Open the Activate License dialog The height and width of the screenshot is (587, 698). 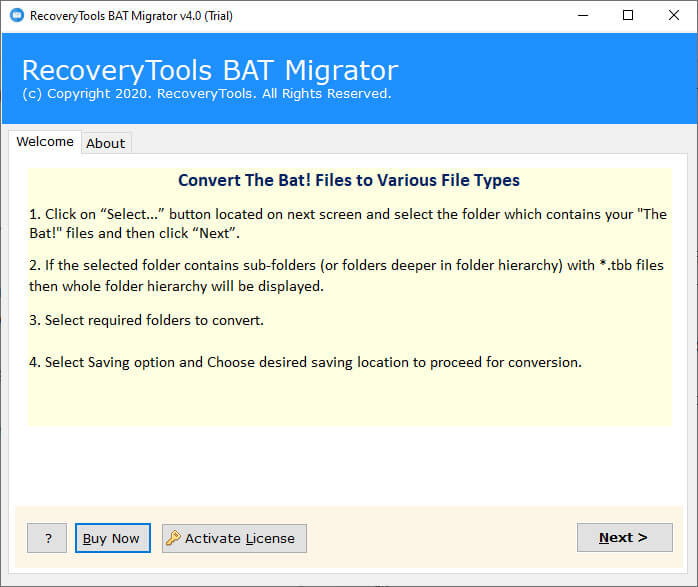pyautogui.click(x=234, y=538)
